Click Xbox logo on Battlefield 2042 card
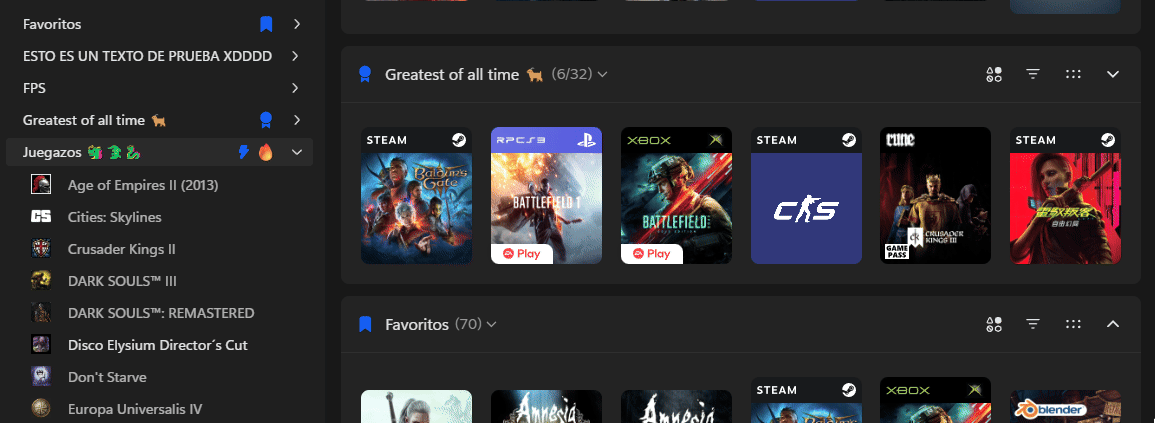This screenshot has height=423, width=1155. click(x=715, y=140)
